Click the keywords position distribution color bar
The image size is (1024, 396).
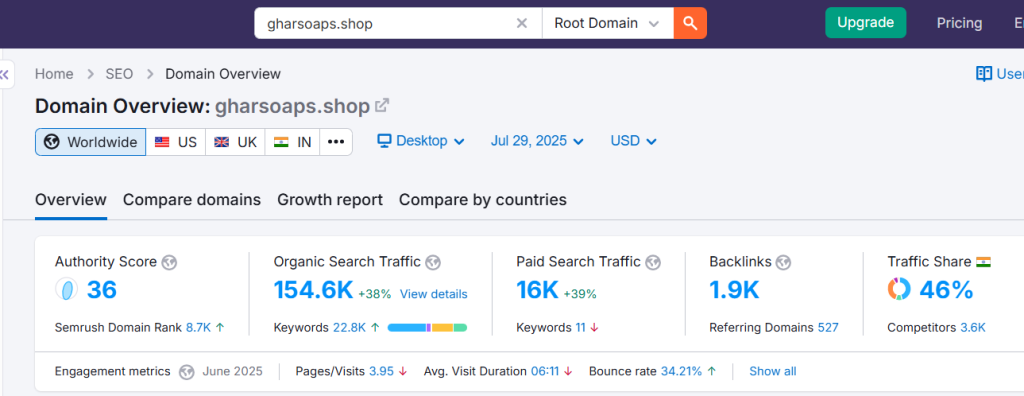(x=427, y=327)
